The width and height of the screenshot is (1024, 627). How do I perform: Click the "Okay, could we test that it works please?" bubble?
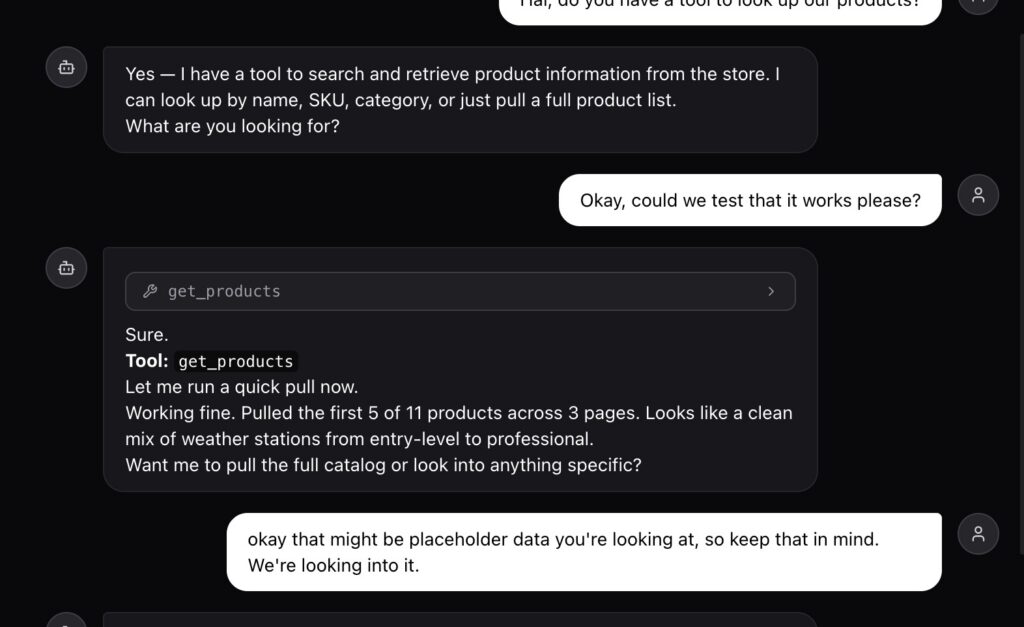pos(750,200)
